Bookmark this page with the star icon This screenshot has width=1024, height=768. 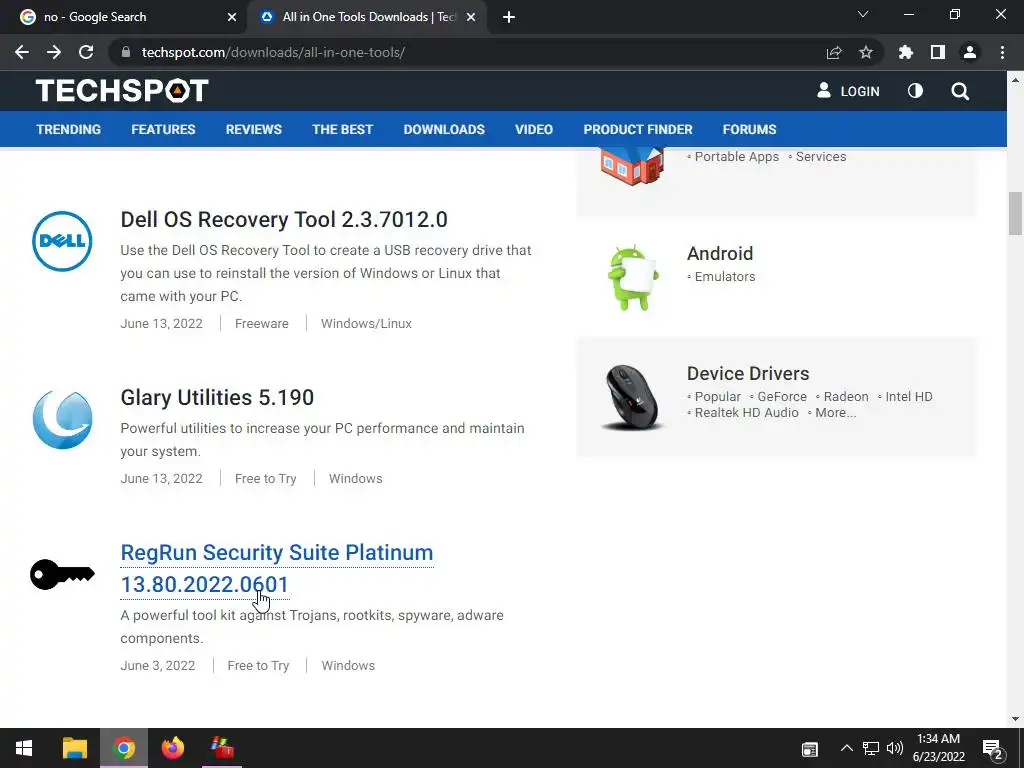[x=866, y=52]
